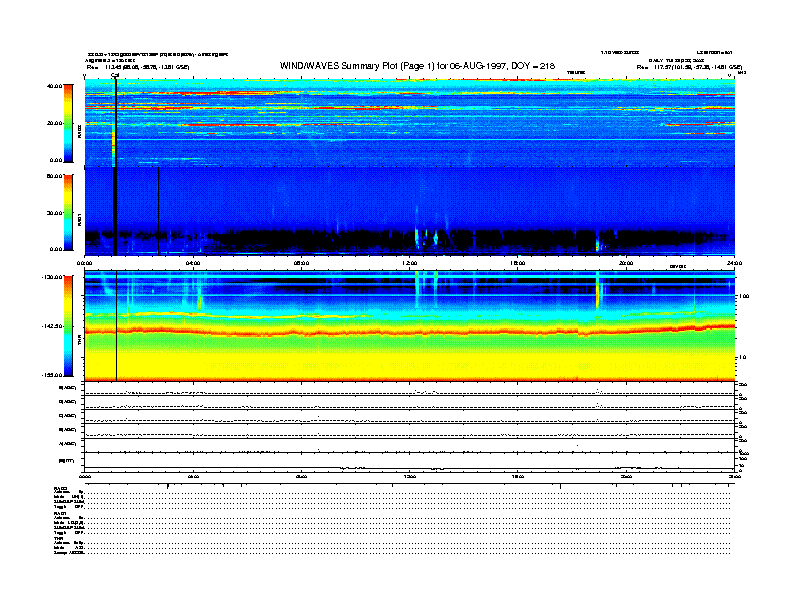Select the 40.00 label on RAD2 scale
Image resolution: width=792 pixels, height=612 pixels.
pos(54,86)
